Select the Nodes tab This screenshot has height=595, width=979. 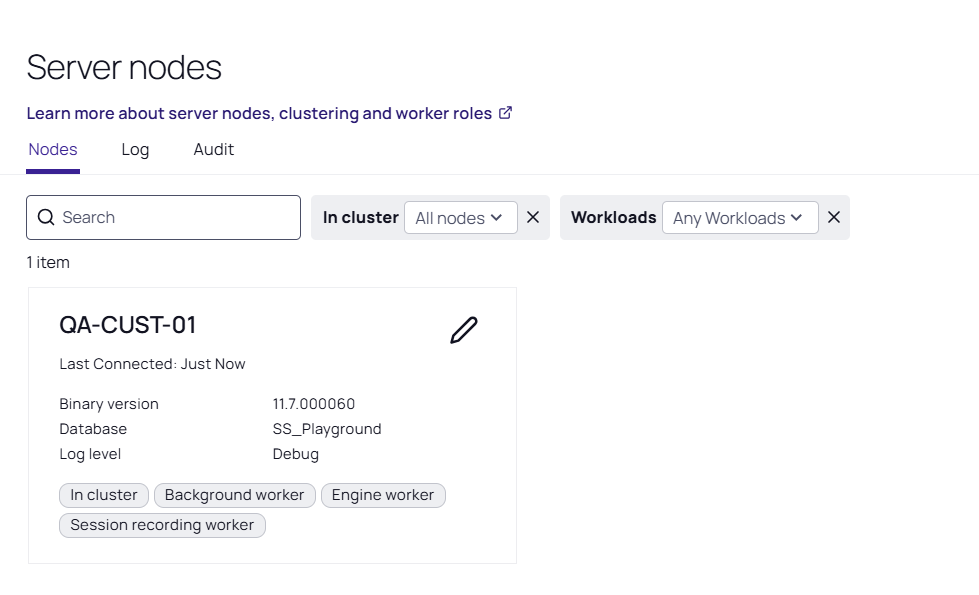pos(53,150)
